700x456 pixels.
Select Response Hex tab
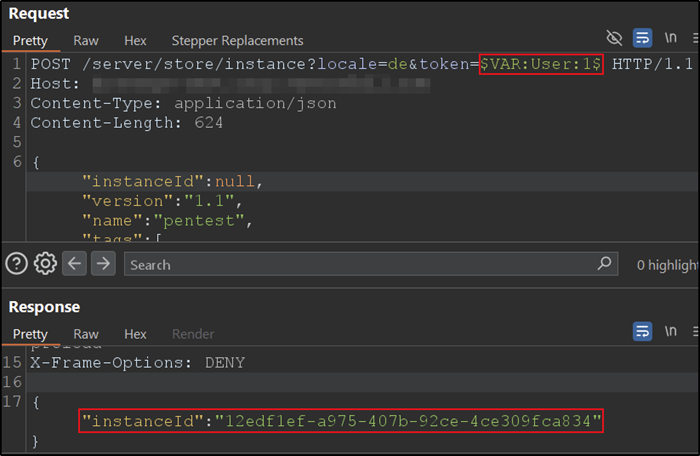coord(135,334)
